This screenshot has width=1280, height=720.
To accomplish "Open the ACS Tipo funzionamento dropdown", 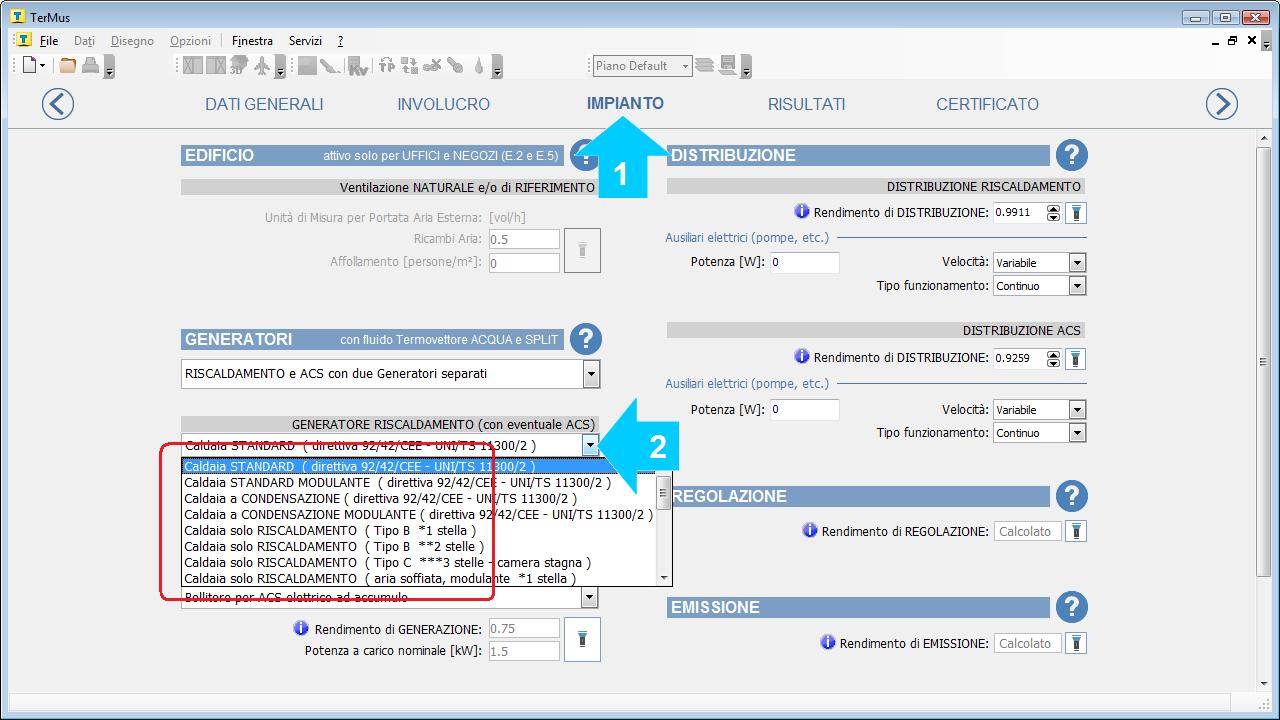I will point(1076,433).
